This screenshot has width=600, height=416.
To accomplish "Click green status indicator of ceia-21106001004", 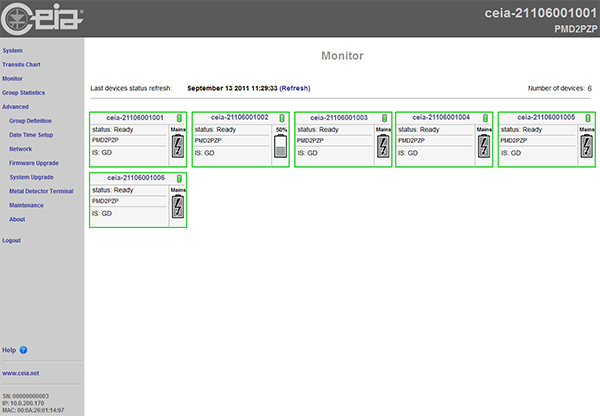I will [x=485, y=118].
